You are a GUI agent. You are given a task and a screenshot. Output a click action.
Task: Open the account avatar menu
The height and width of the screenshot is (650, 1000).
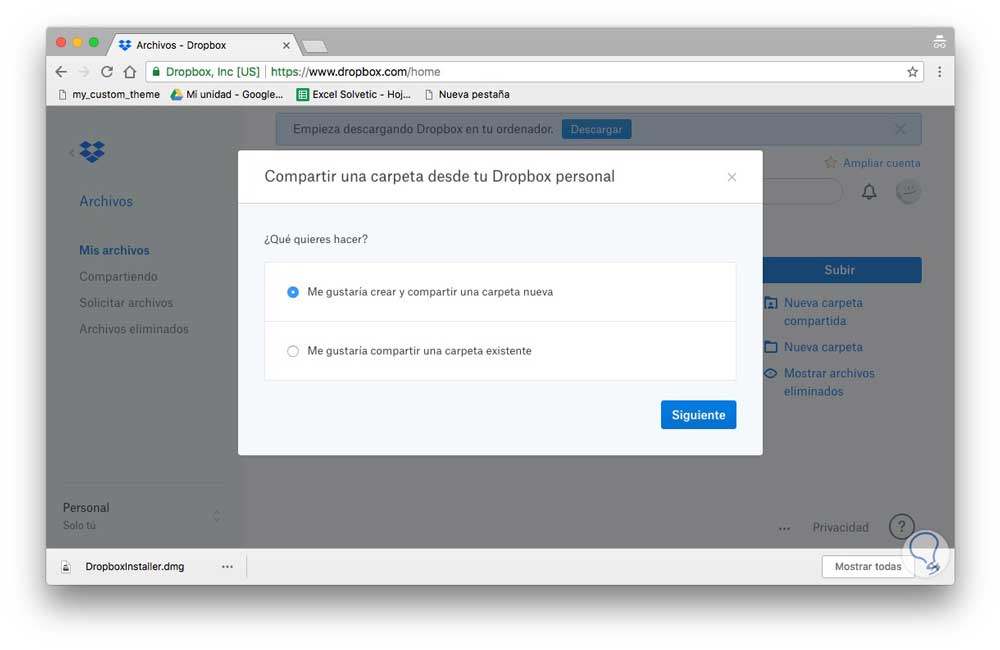pos(908,191)
